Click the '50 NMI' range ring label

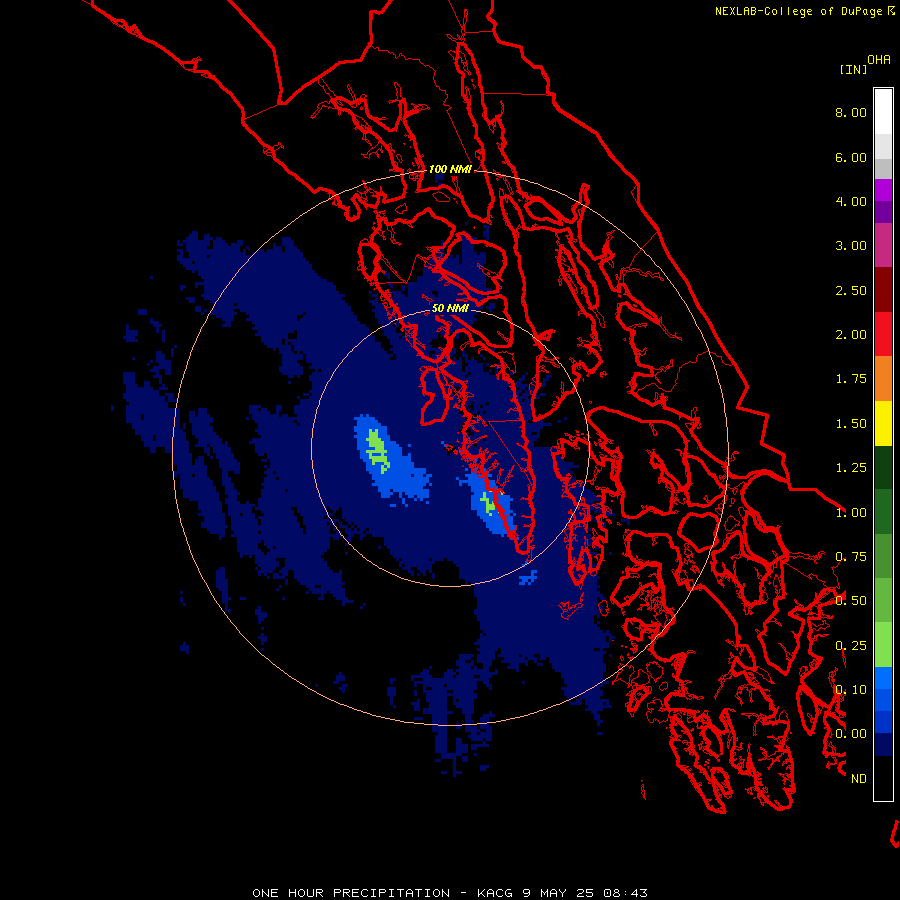451,309
